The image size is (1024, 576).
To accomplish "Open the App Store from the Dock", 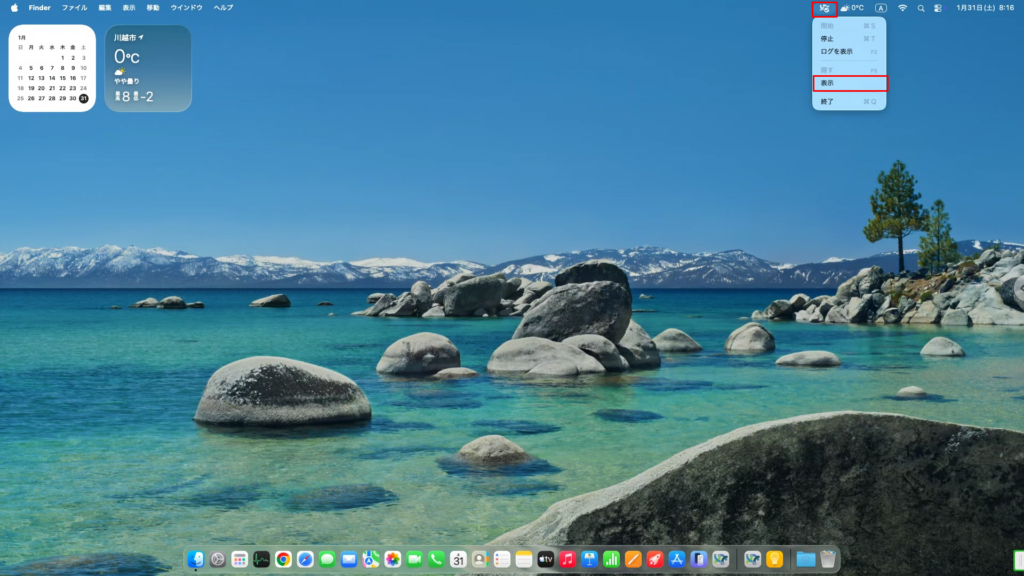I will [677, 560].
